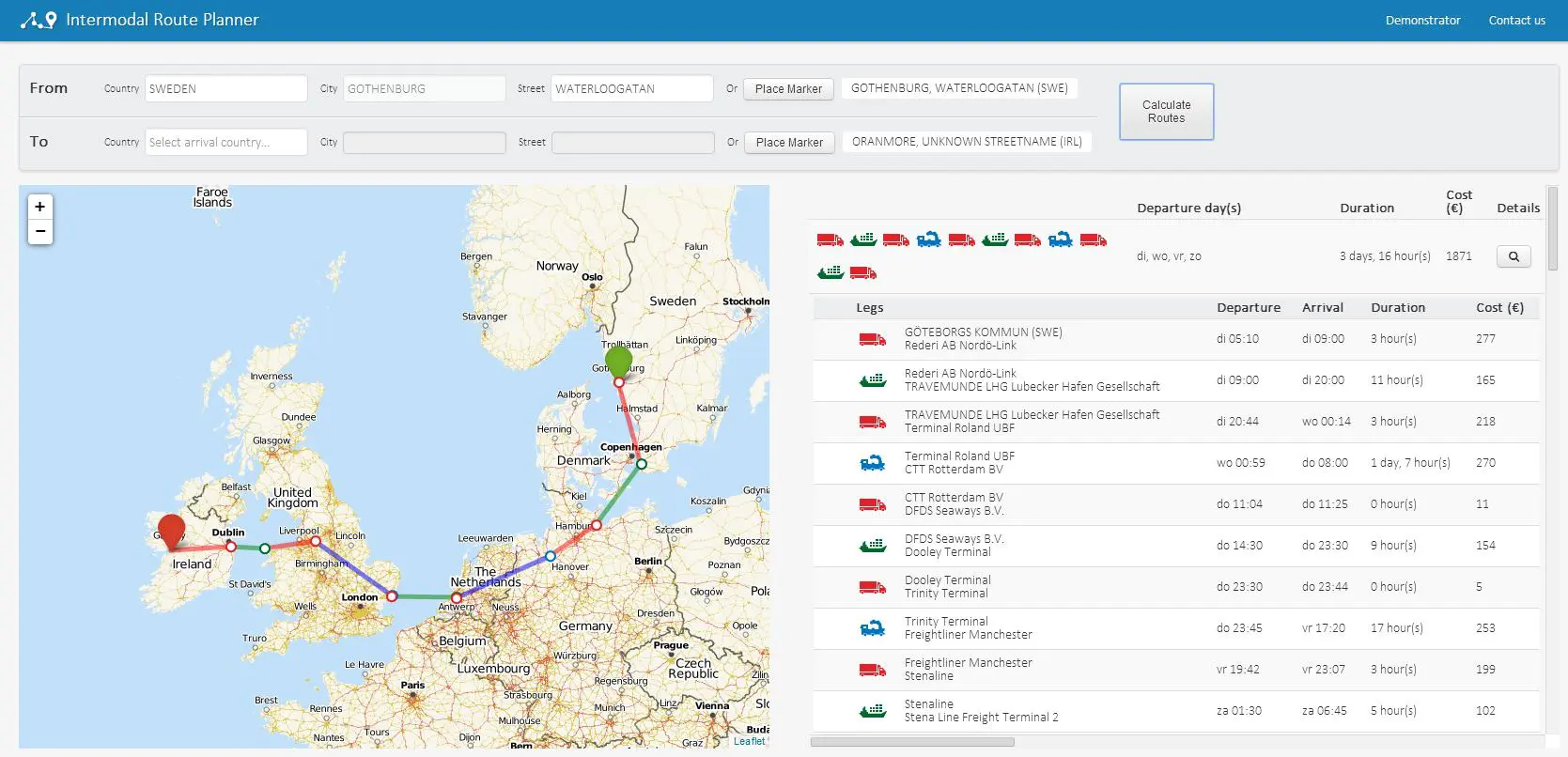Click the ship icon for the Travemunde ferry leg
1568x757 pixels.
coord(872,380)
